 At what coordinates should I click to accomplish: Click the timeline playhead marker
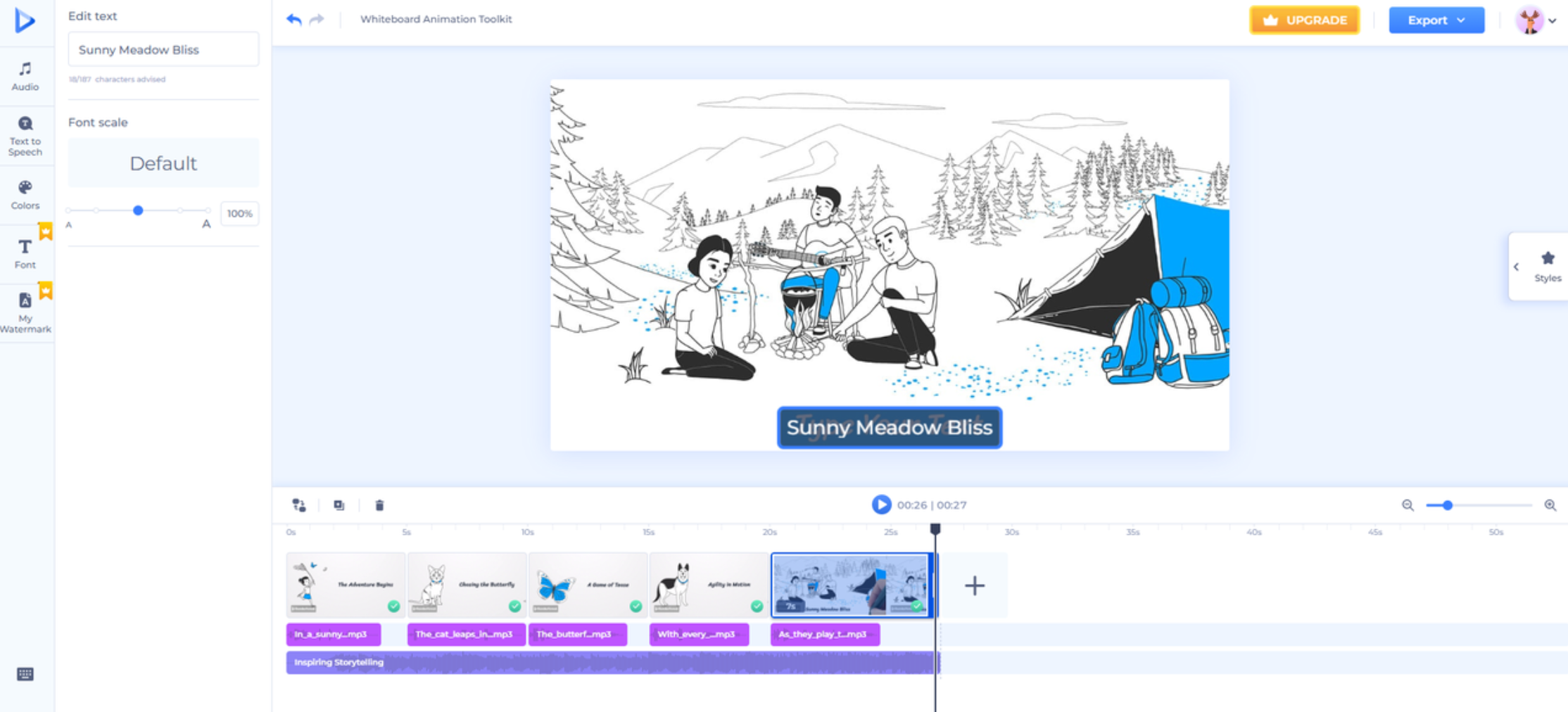point(935,529)
